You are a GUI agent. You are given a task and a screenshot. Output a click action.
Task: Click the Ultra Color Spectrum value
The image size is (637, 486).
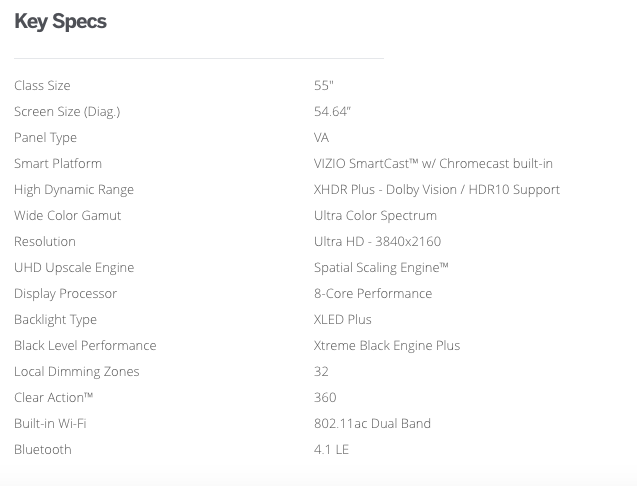coord(375,216)
